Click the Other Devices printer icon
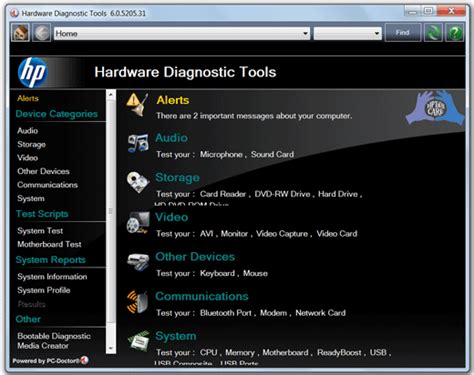 click(138, 262)
